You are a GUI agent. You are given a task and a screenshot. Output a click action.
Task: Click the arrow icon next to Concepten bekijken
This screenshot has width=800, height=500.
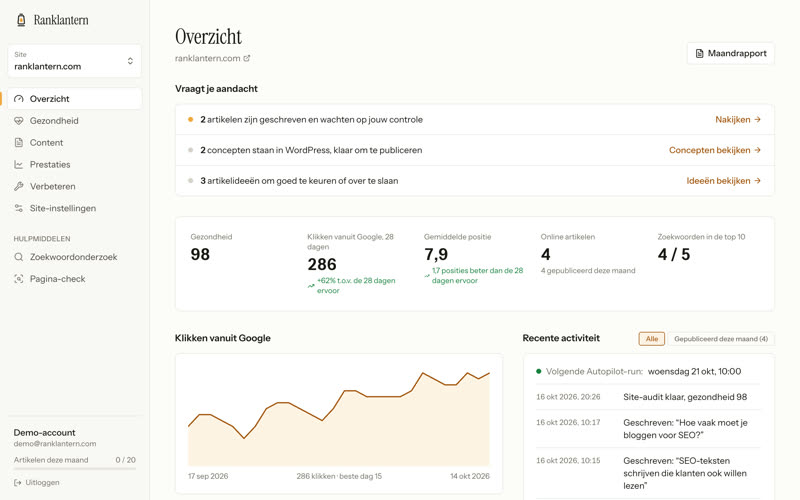coord(758,150)
